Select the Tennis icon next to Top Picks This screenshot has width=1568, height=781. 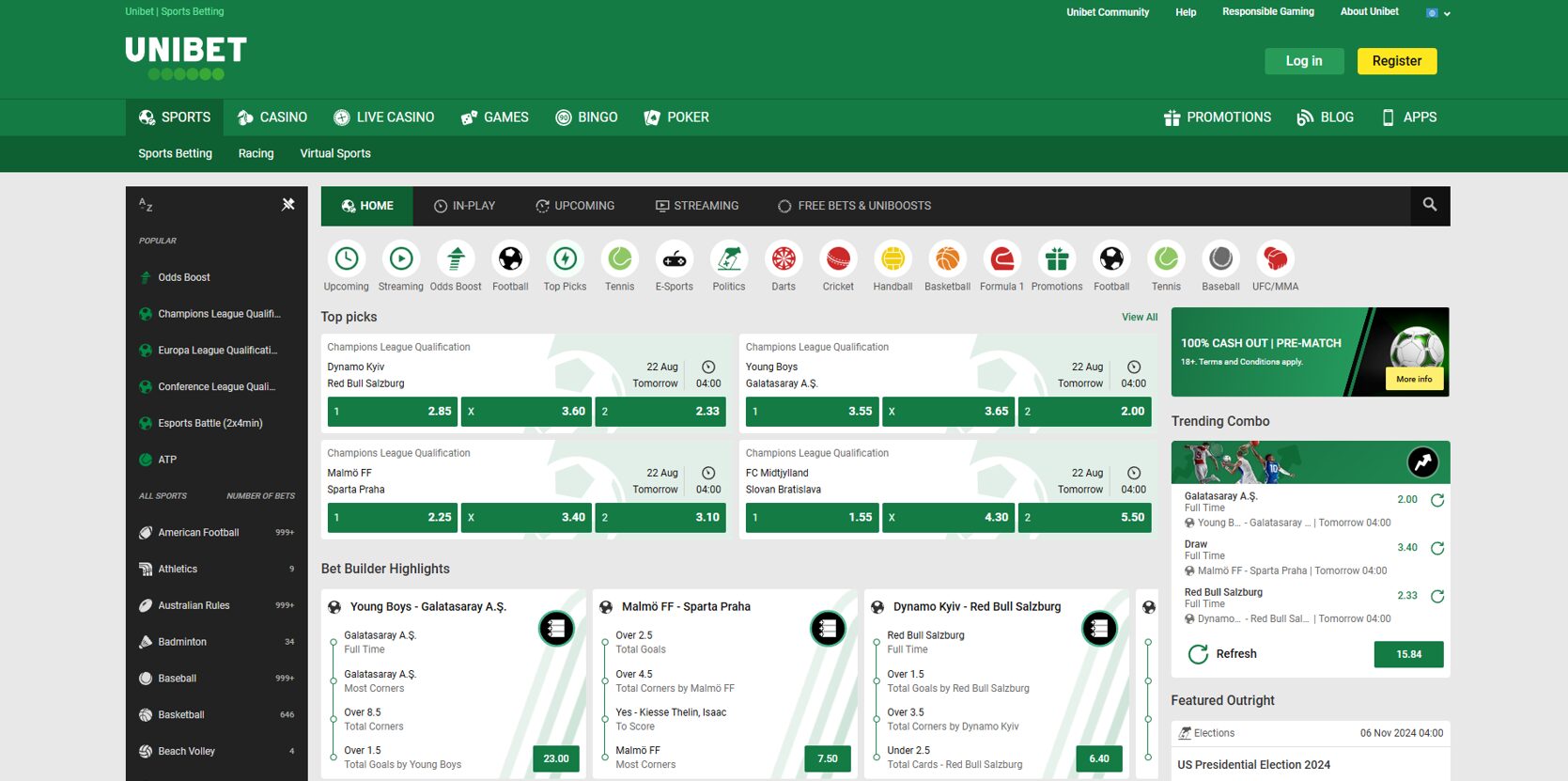point(620,258)
